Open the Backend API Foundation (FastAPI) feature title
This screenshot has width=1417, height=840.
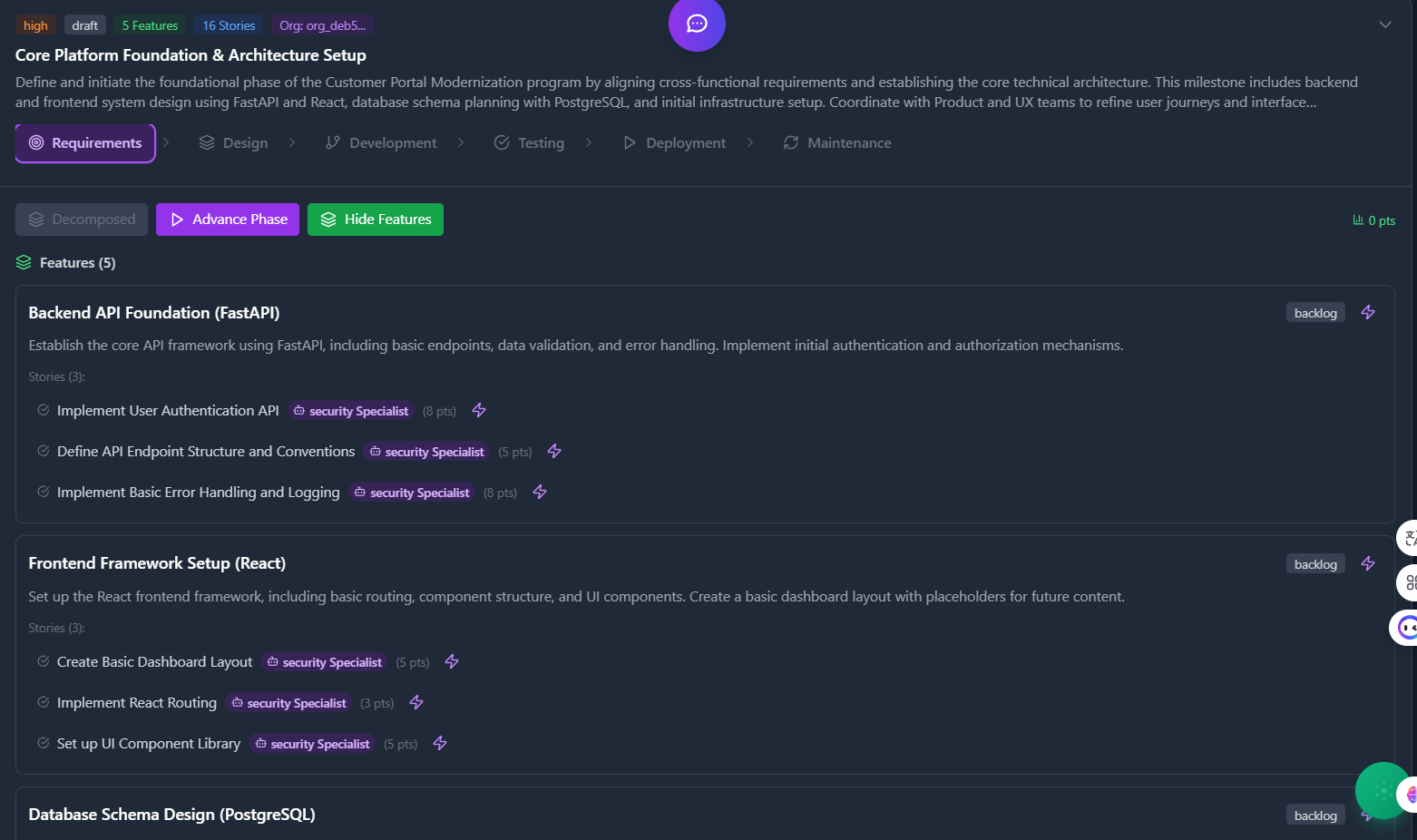point(154,313)
